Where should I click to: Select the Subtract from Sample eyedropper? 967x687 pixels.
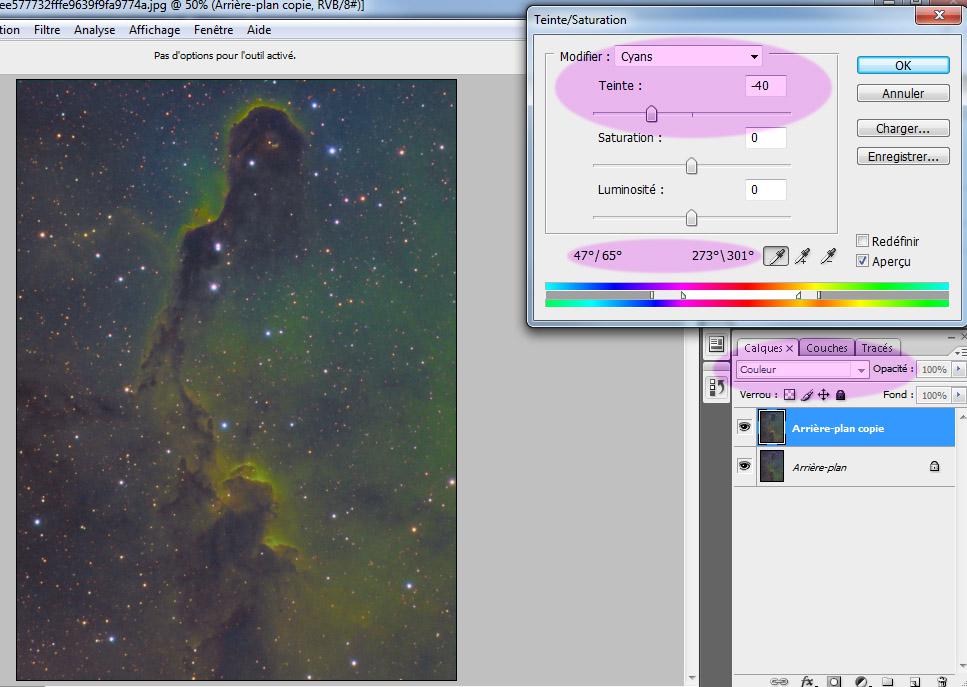[x=827, y=257]
